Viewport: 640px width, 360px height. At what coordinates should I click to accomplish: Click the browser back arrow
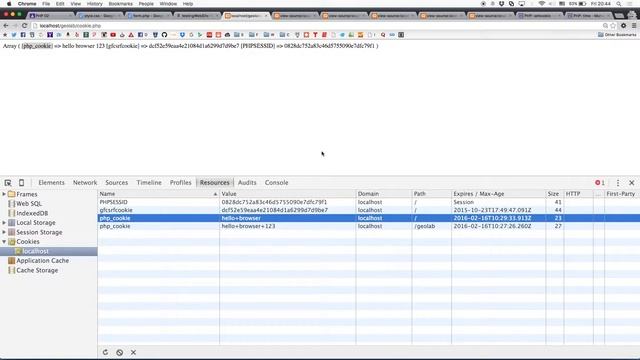tap(6, 26)
